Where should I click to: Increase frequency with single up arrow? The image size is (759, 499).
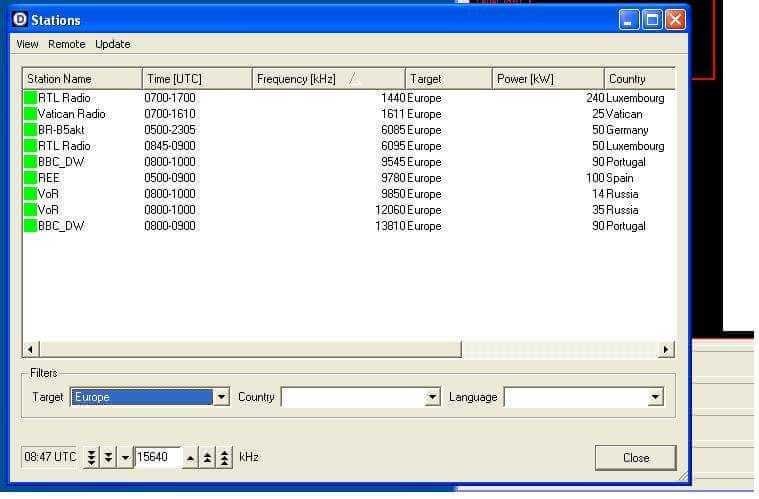(x=190, y=457)
